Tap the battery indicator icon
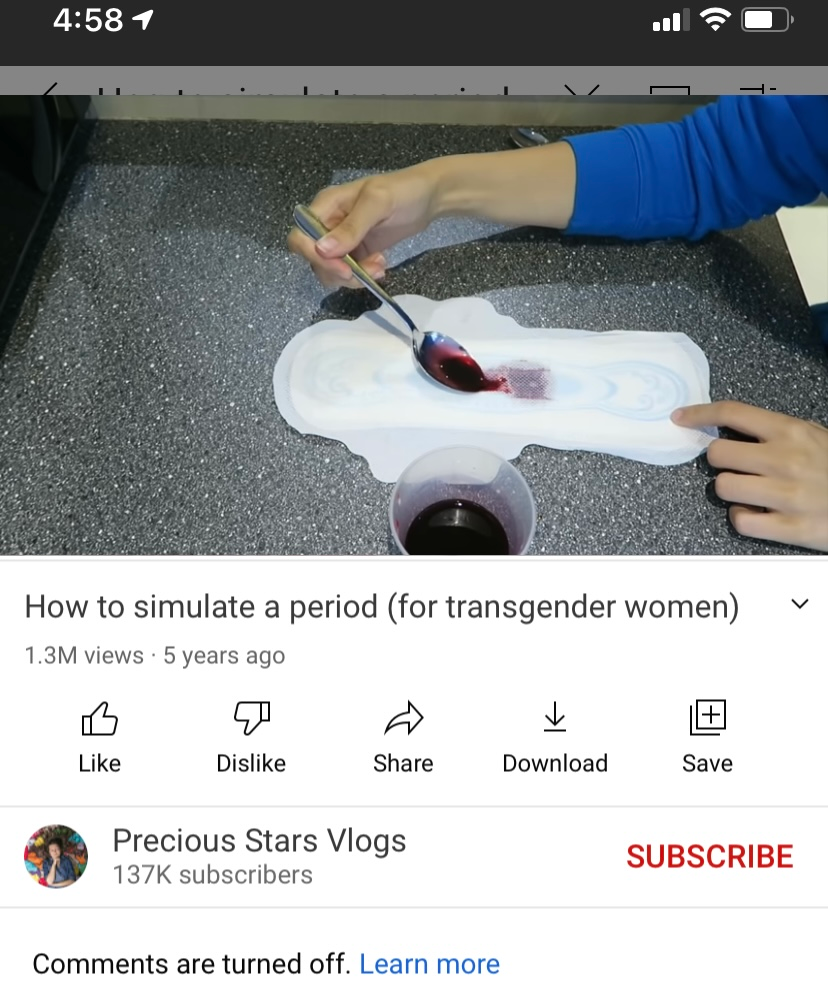Screen dimensions: 828x1002 pyautogui.click(x=767, y=20)
